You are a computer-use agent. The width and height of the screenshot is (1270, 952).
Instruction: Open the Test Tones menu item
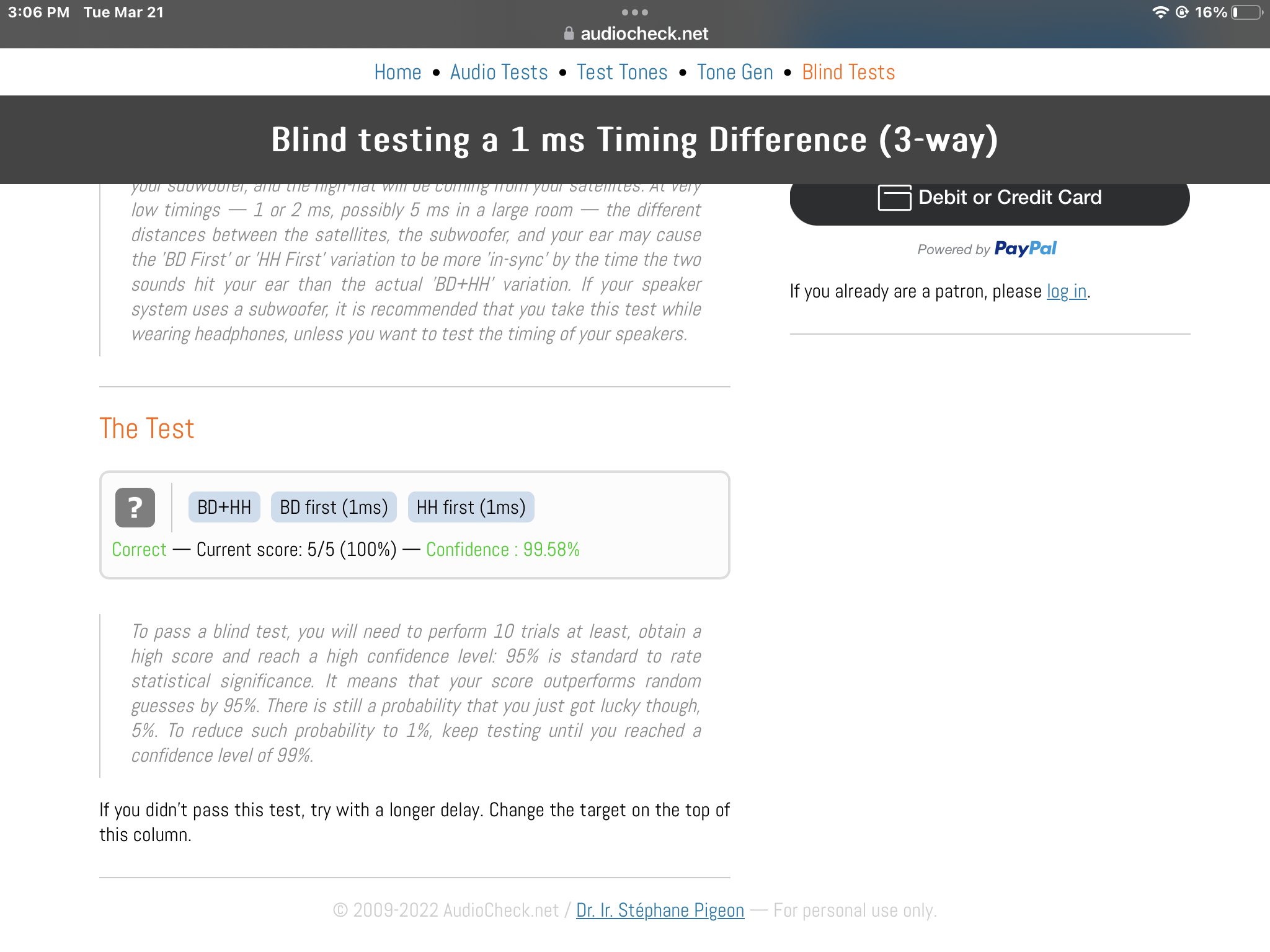tap(622, 73)
